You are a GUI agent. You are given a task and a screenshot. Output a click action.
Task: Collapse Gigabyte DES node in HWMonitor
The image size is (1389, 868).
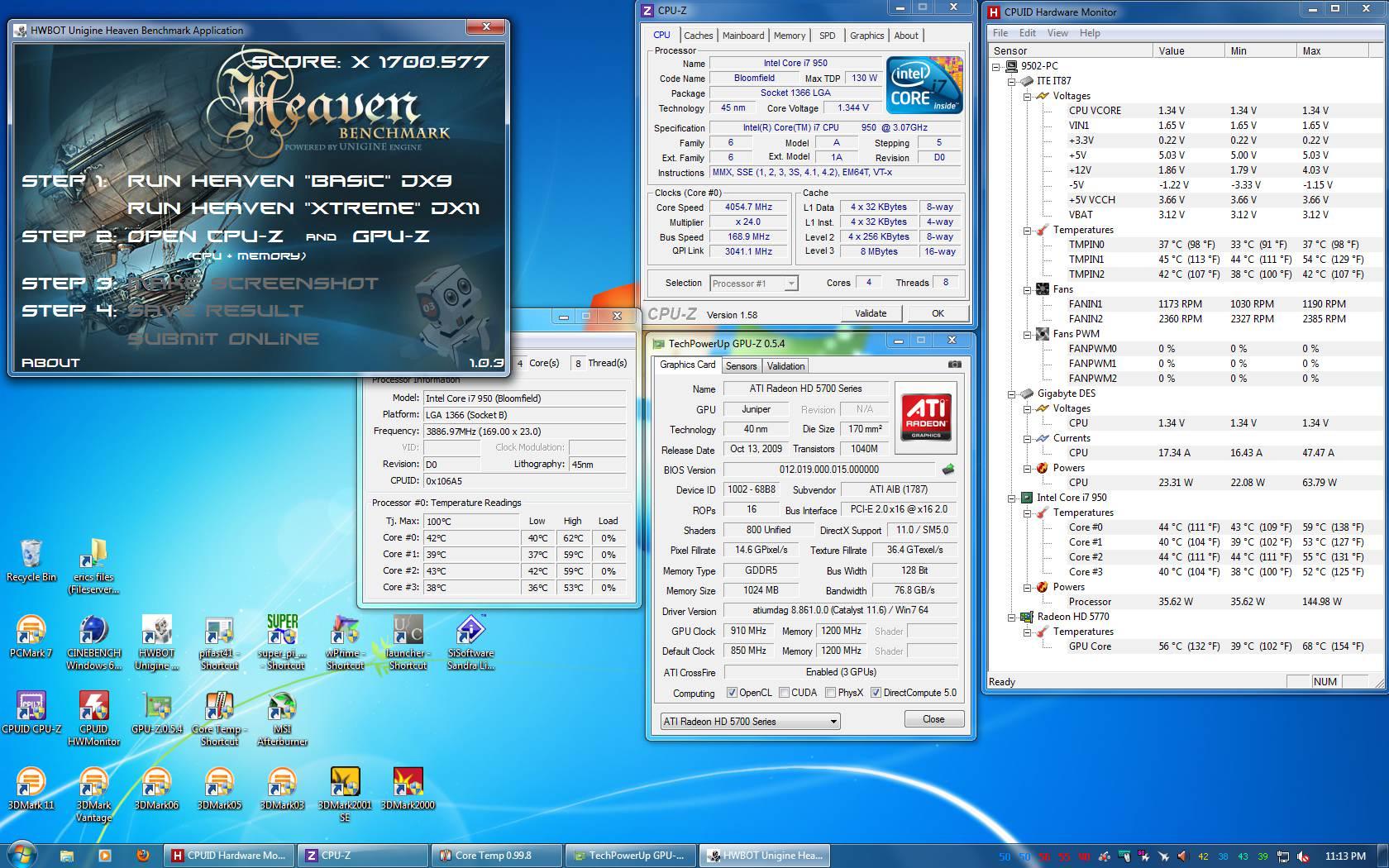tap(1011, 393)
